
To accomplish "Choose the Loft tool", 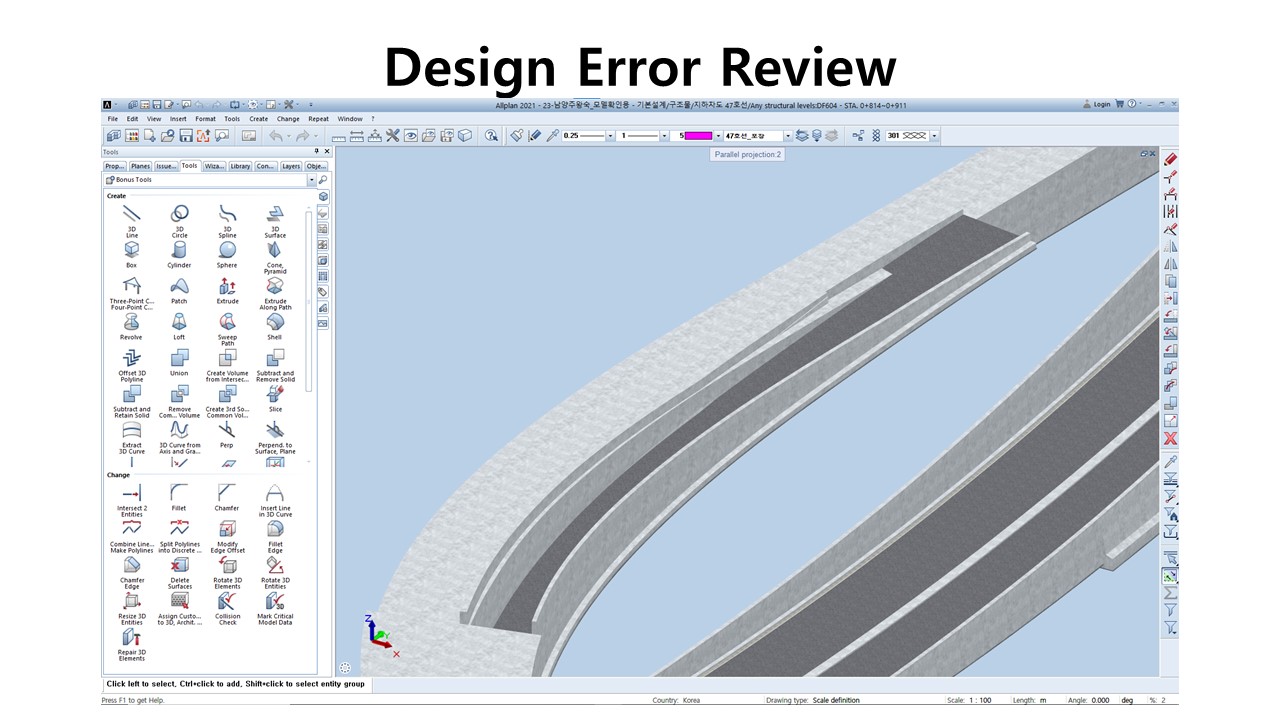I will 179,324.
